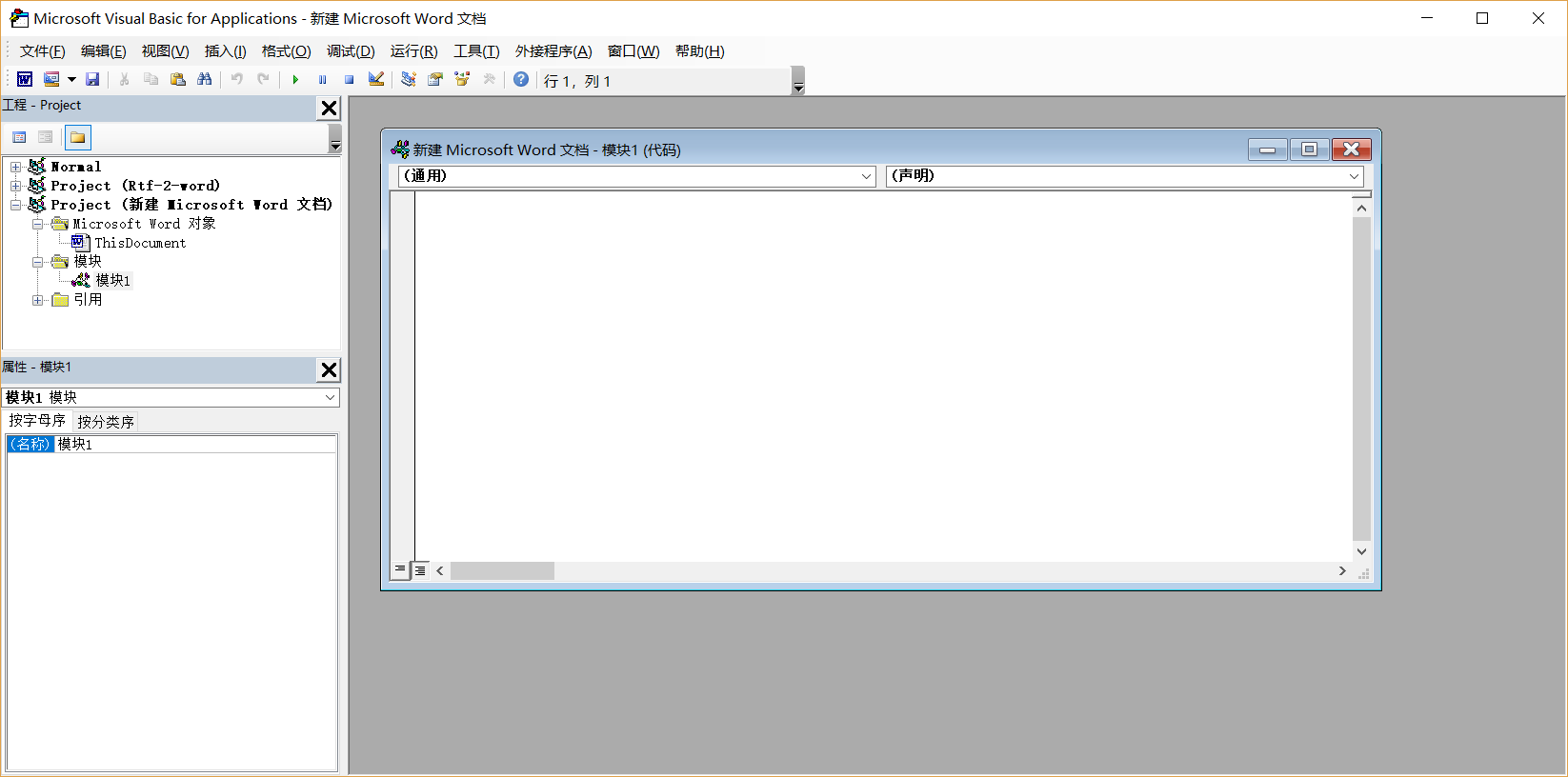Click the Reset stop icon

[349, 79]
